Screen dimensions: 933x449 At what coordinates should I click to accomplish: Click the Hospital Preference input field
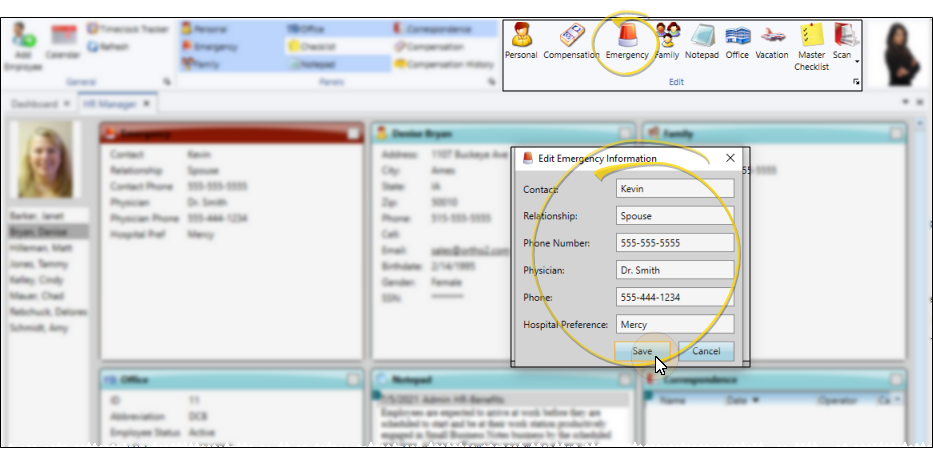click(674, 324)
